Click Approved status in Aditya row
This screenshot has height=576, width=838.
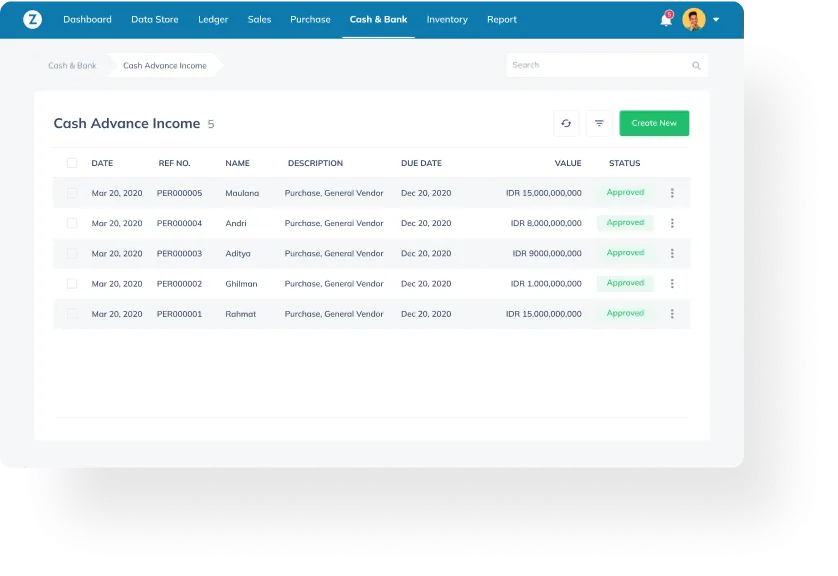[x=625, y=253]
